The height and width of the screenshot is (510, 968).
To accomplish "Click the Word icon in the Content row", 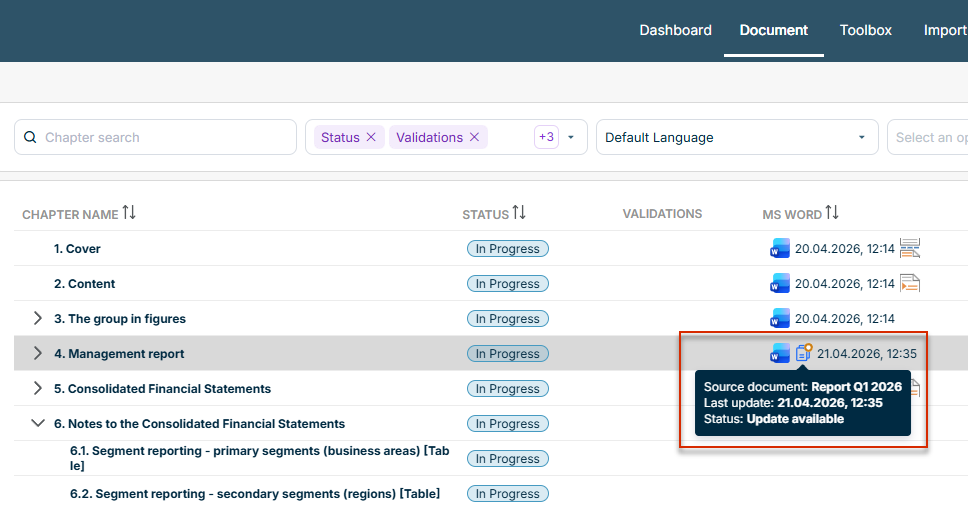I will pos(780,284).
